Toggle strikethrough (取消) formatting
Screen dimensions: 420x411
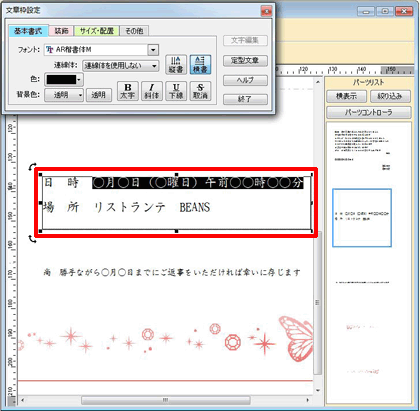click(200, 91)
